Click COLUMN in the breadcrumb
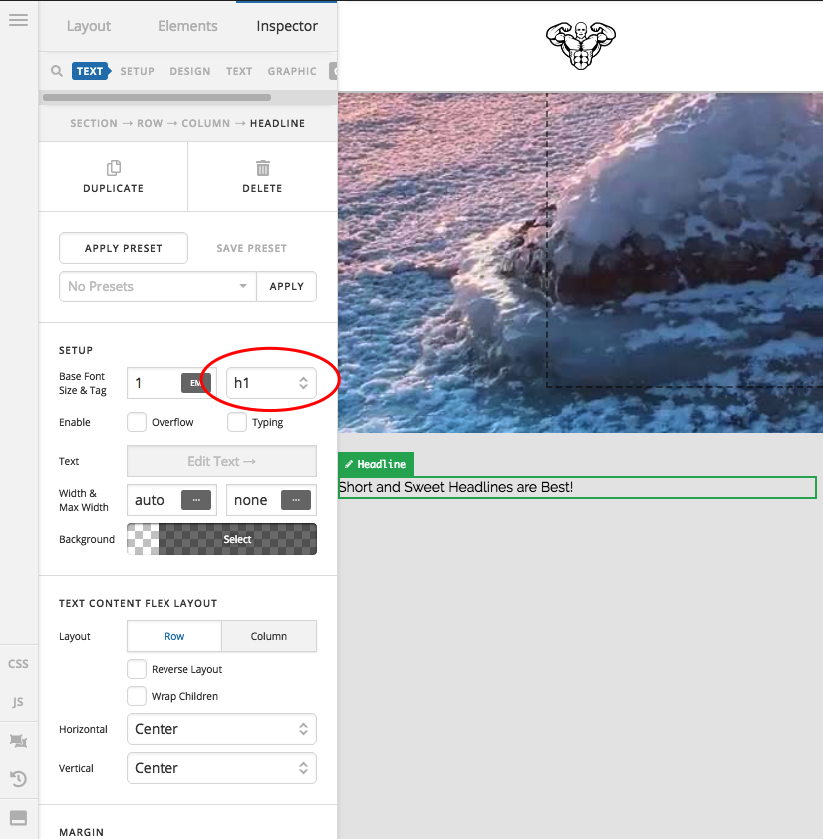 click(205, 123)
